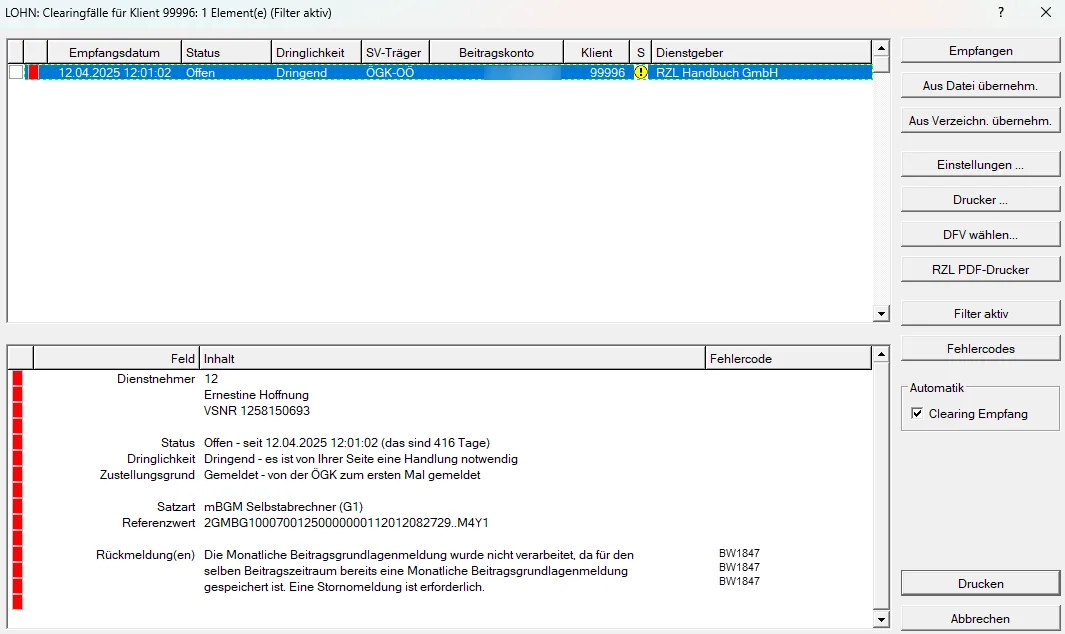The image size is (1065, 634).
Task: Select the RZL PDF-Drucker button
Action: (x=980, y=269)
